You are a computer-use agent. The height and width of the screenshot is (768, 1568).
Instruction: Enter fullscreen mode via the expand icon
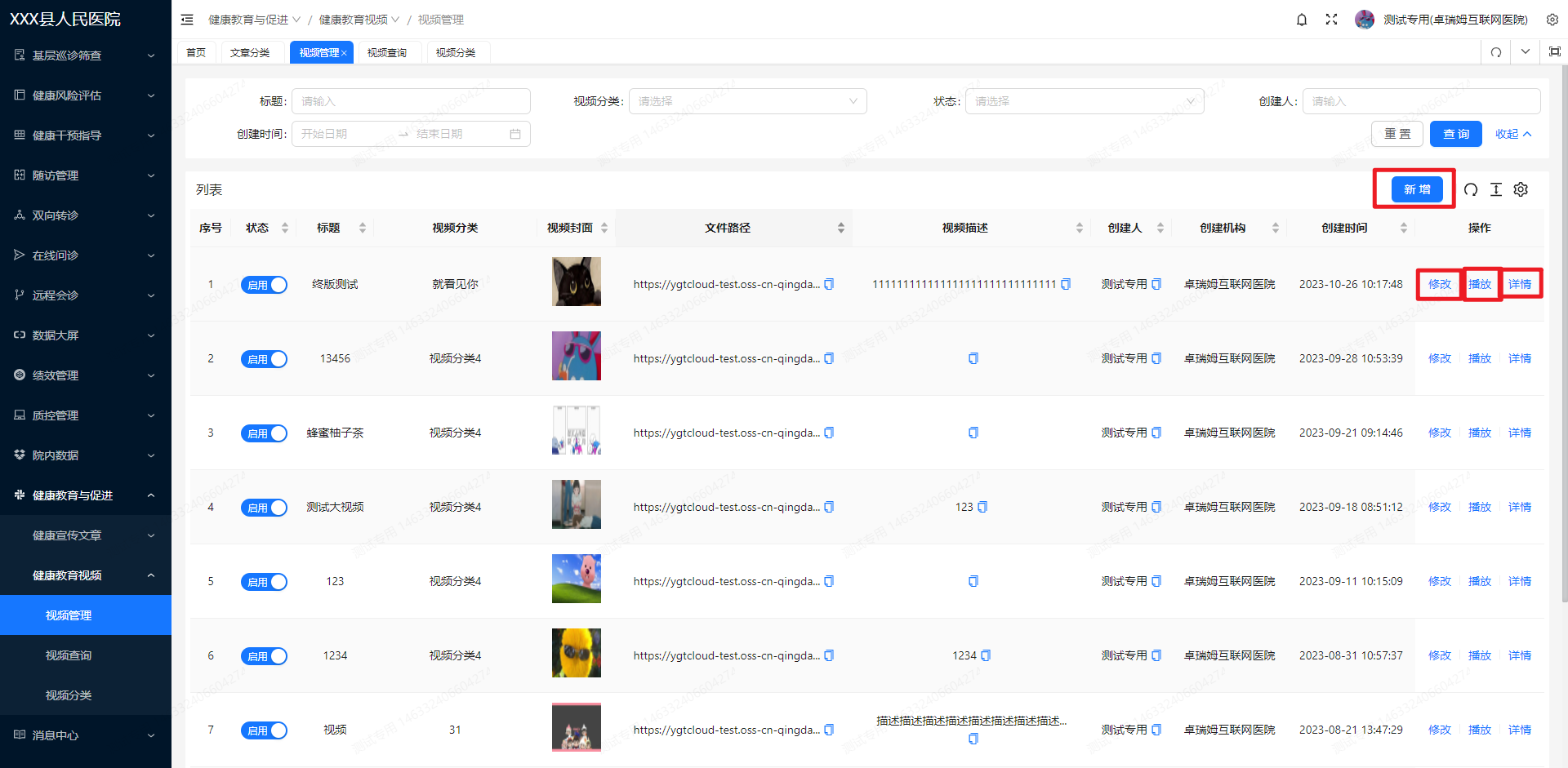click(1331, 19)
